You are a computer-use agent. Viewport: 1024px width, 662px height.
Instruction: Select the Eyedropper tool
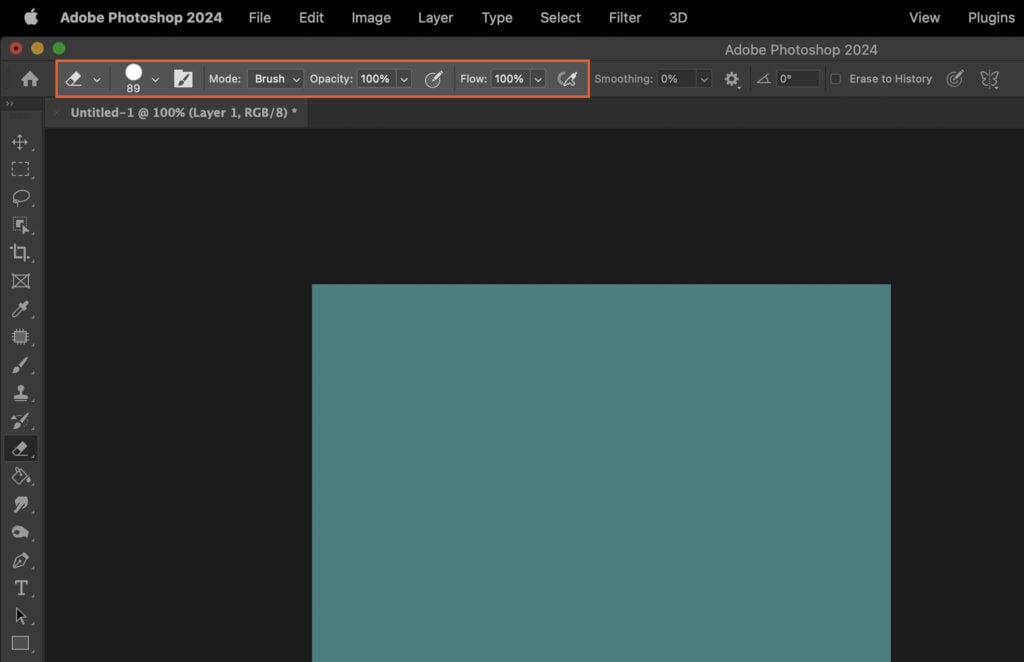(22, 309)
